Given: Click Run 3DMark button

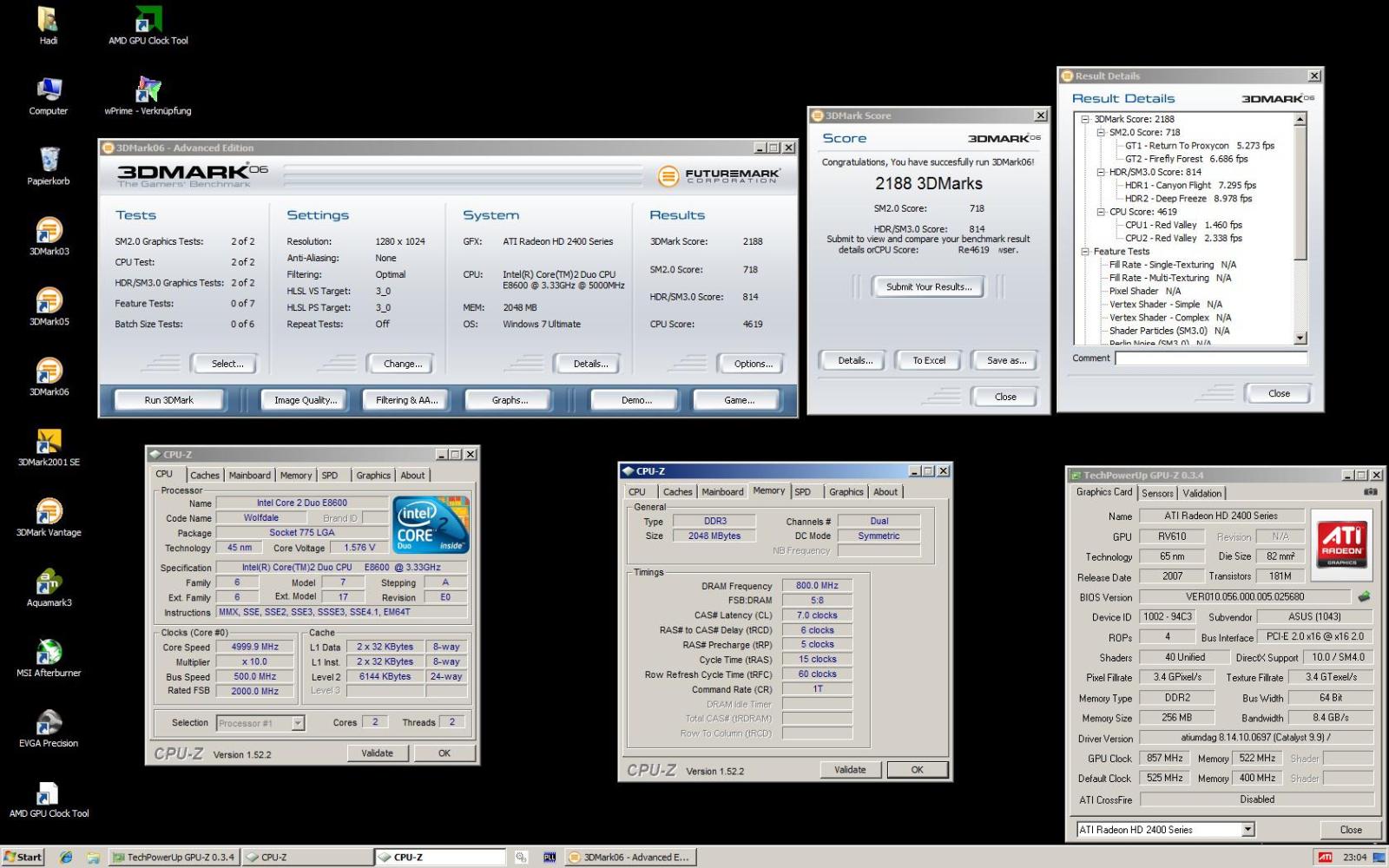Looking at the screenshot, I should tap(169, 400).
